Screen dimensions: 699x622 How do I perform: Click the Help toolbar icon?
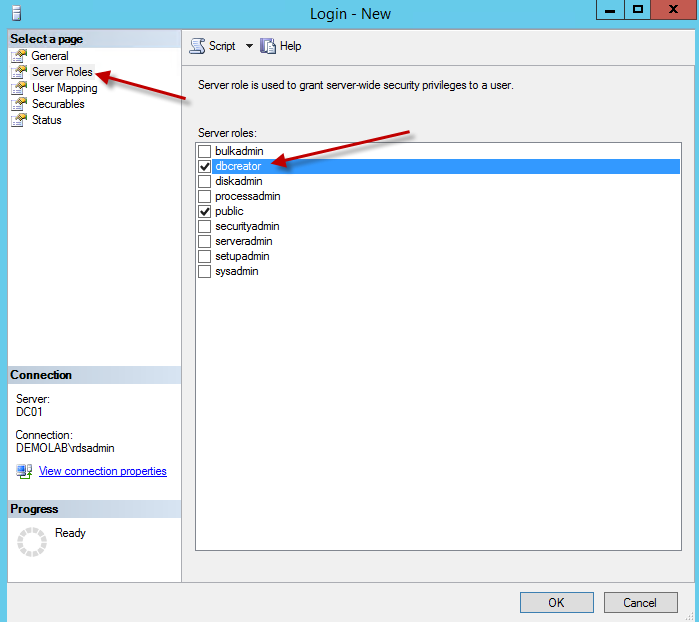268,46
